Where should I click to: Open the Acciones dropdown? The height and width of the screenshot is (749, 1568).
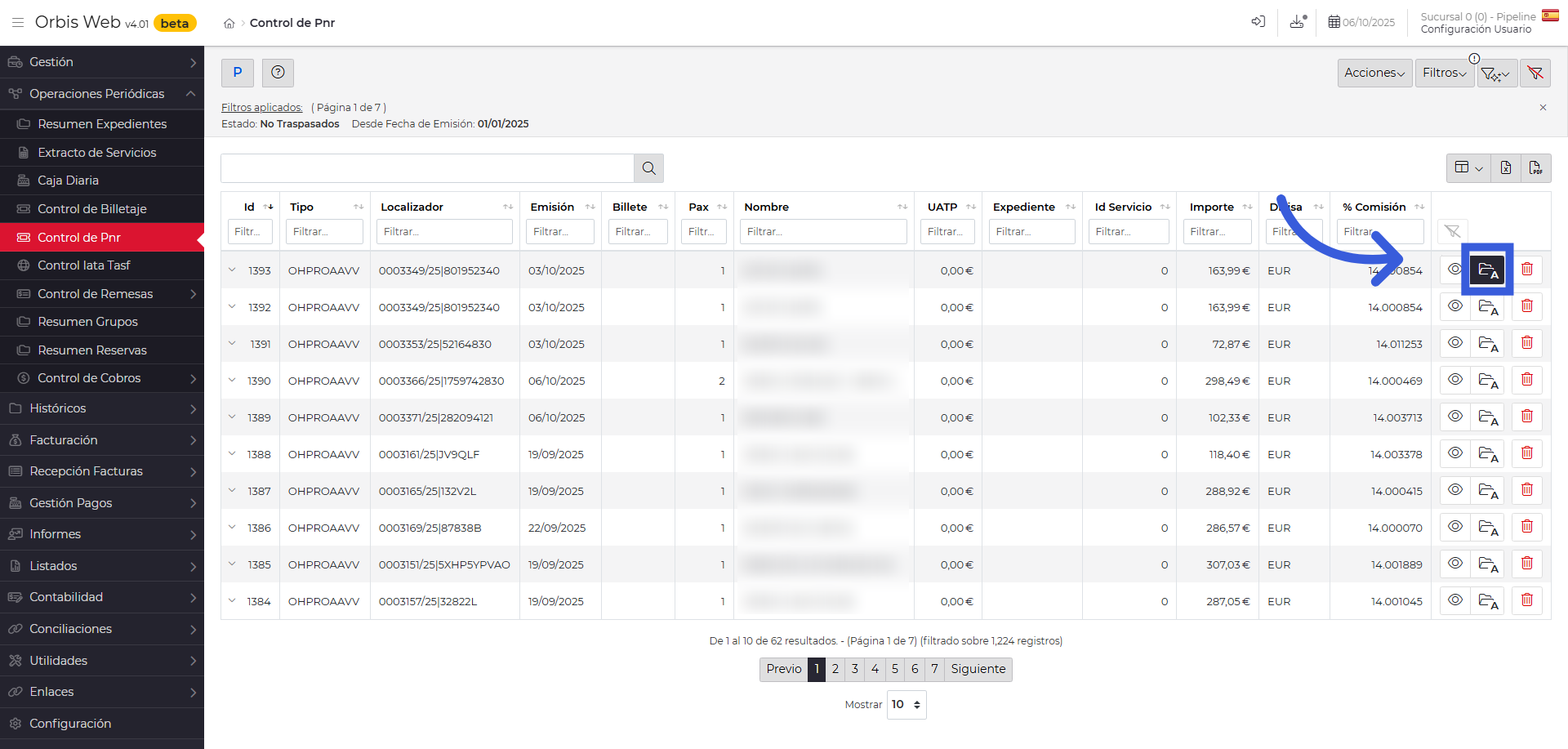[1374, 74]
